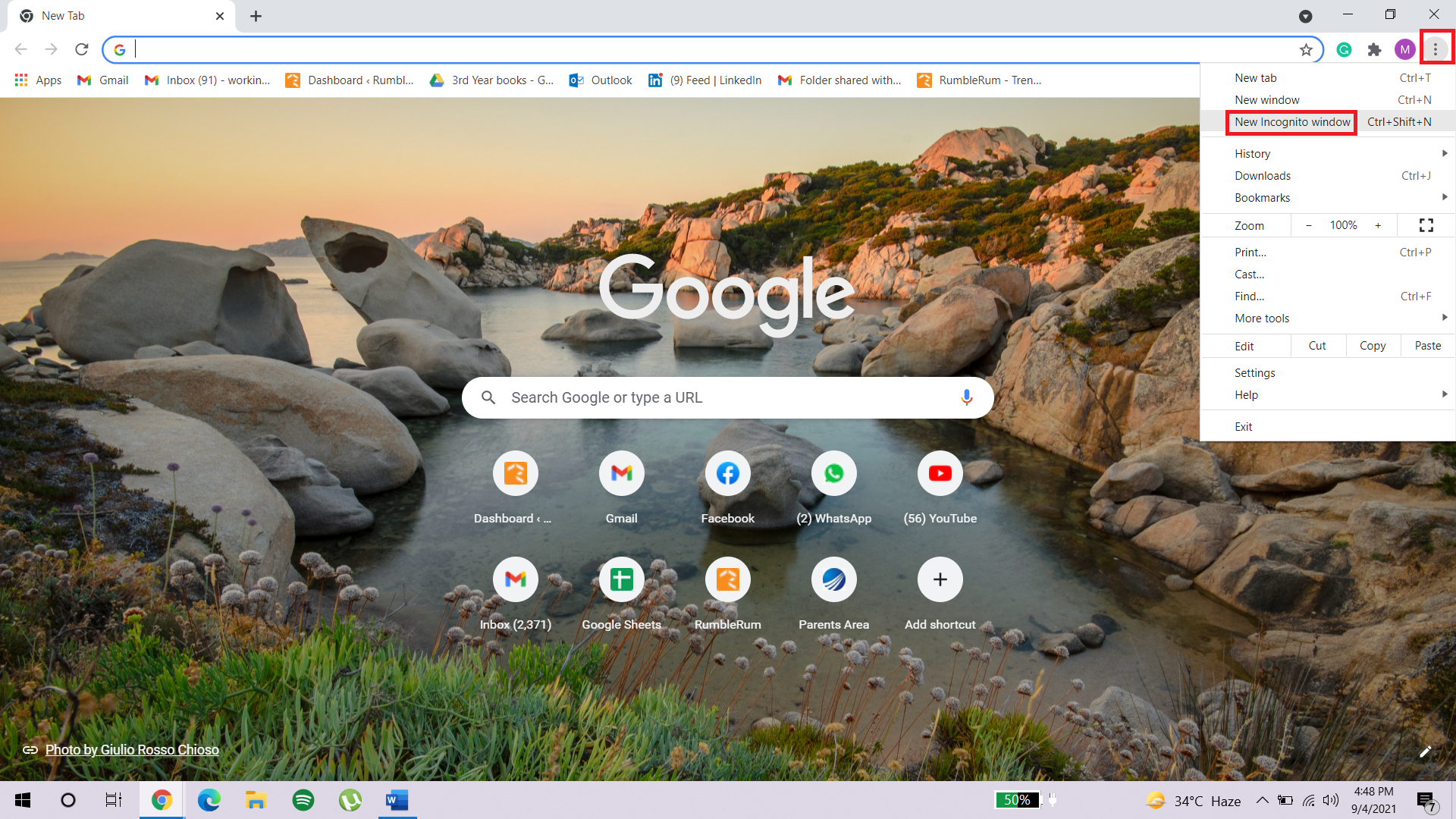Open the profile avatar M
The width and height of the screenshot is (1456, 819).
tap(1404, 50)
